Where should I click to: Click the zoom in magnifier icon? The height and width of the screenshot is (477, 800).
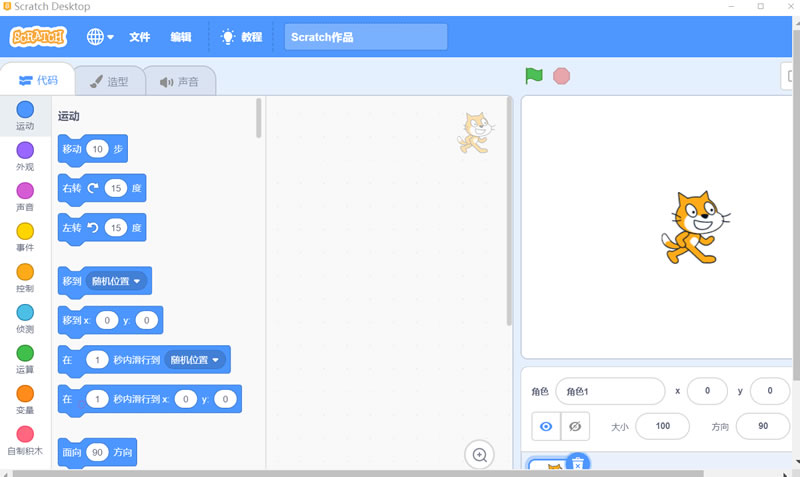[x=480, y=455]
